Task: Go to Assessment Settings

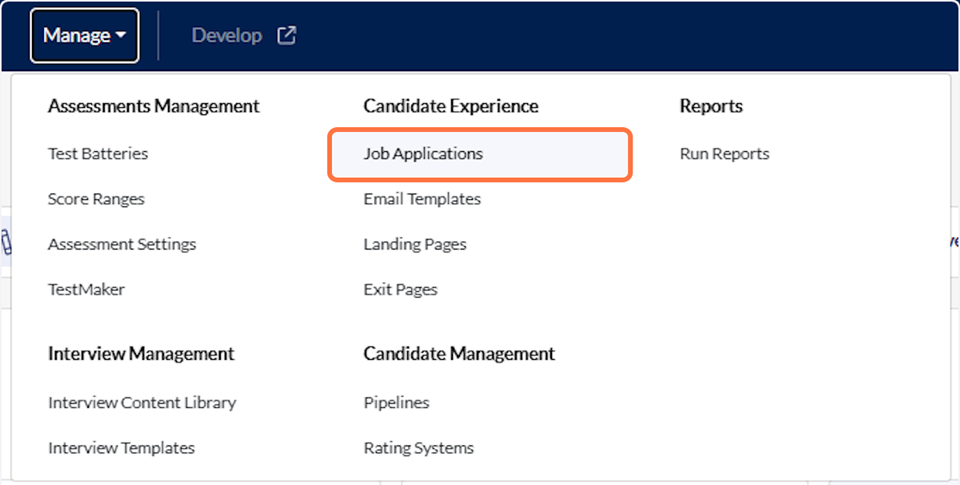Action: 122,244
